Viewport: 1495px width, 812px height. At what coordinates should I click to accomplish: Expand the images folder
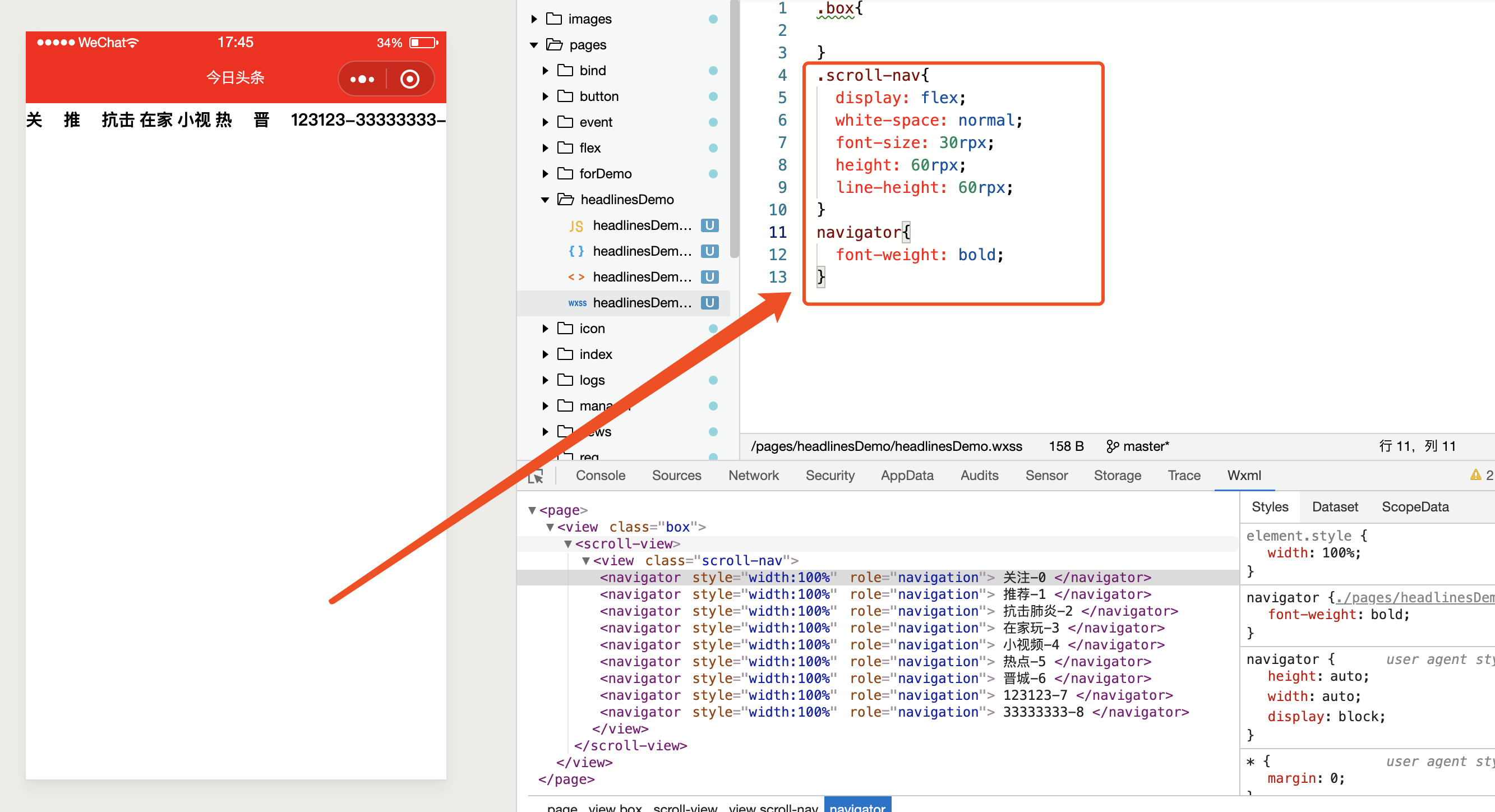coord(534,19)
